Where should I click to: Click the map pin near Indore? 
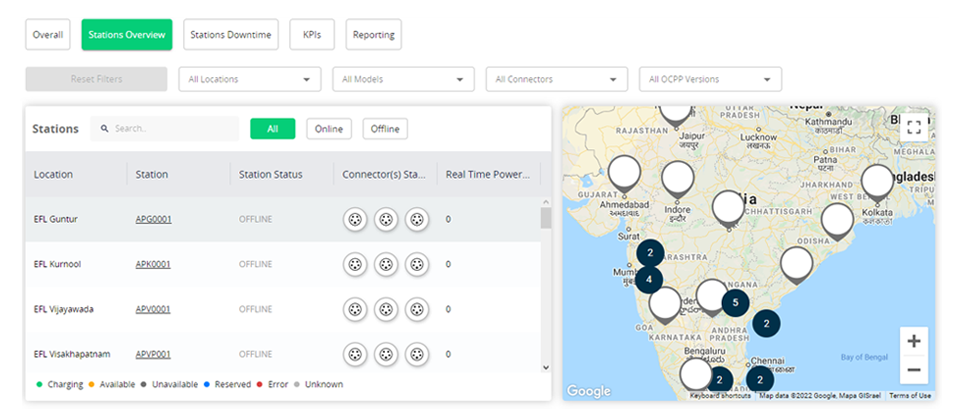point(678,179)
